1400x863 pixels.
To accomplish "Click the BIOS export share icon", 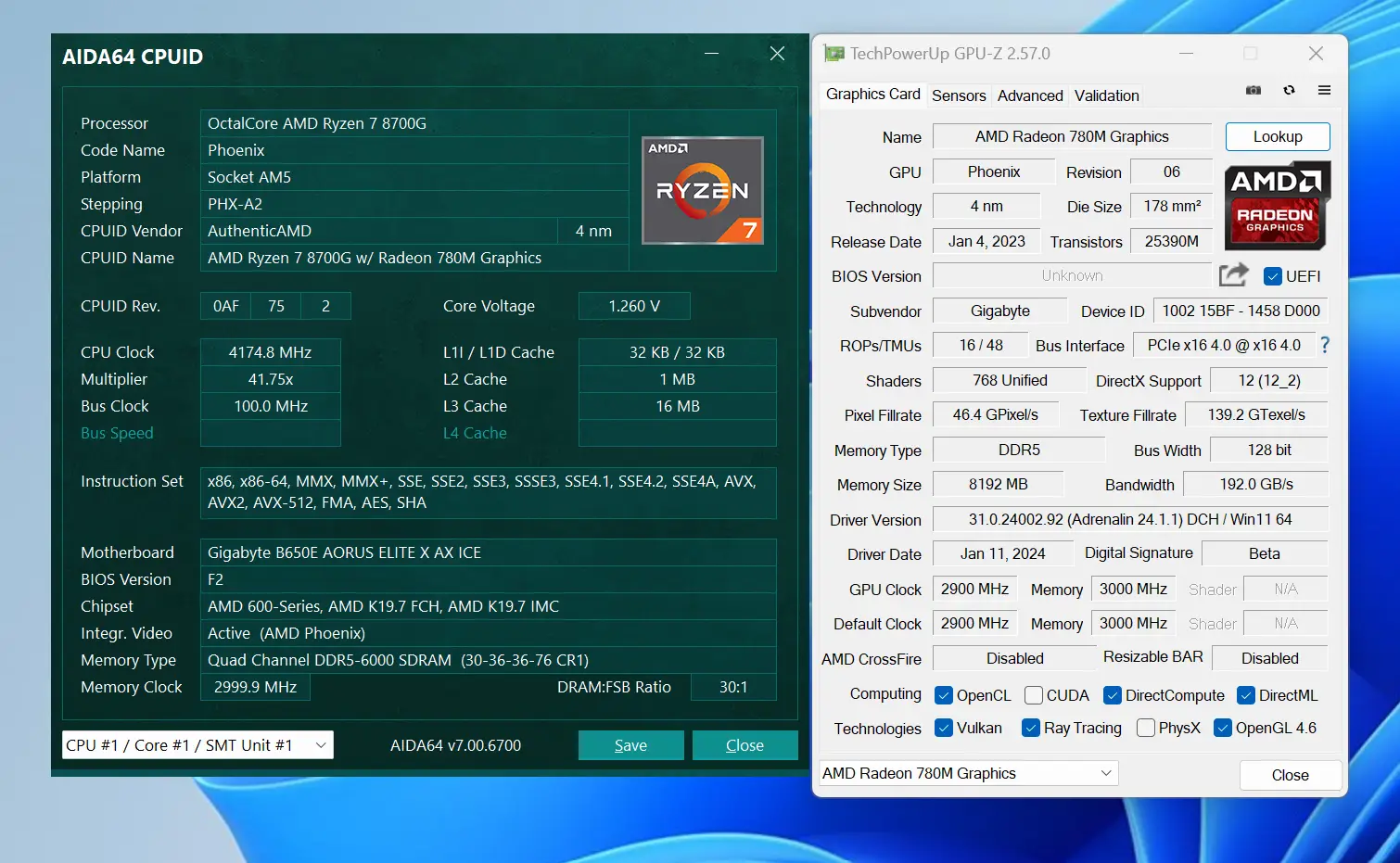I will (x=1233, y=275).
